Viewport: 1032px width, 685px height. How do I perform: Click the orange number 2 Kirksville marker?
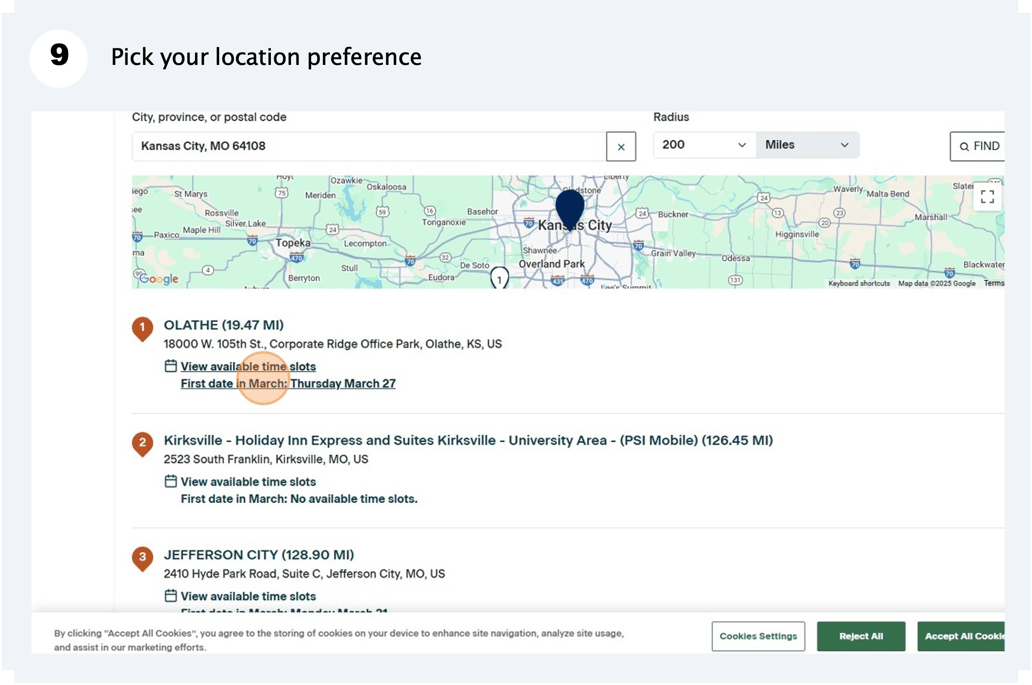[143, 443]
